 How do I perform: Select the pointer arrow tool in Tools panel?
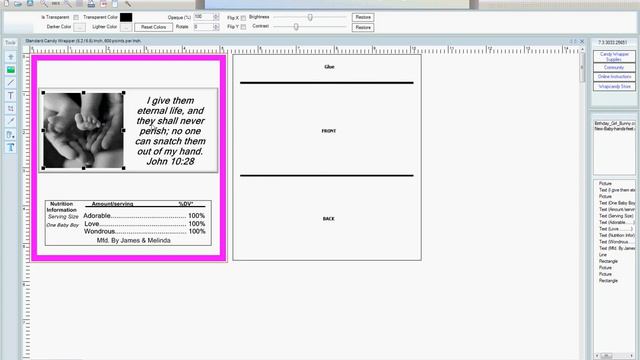11,57
